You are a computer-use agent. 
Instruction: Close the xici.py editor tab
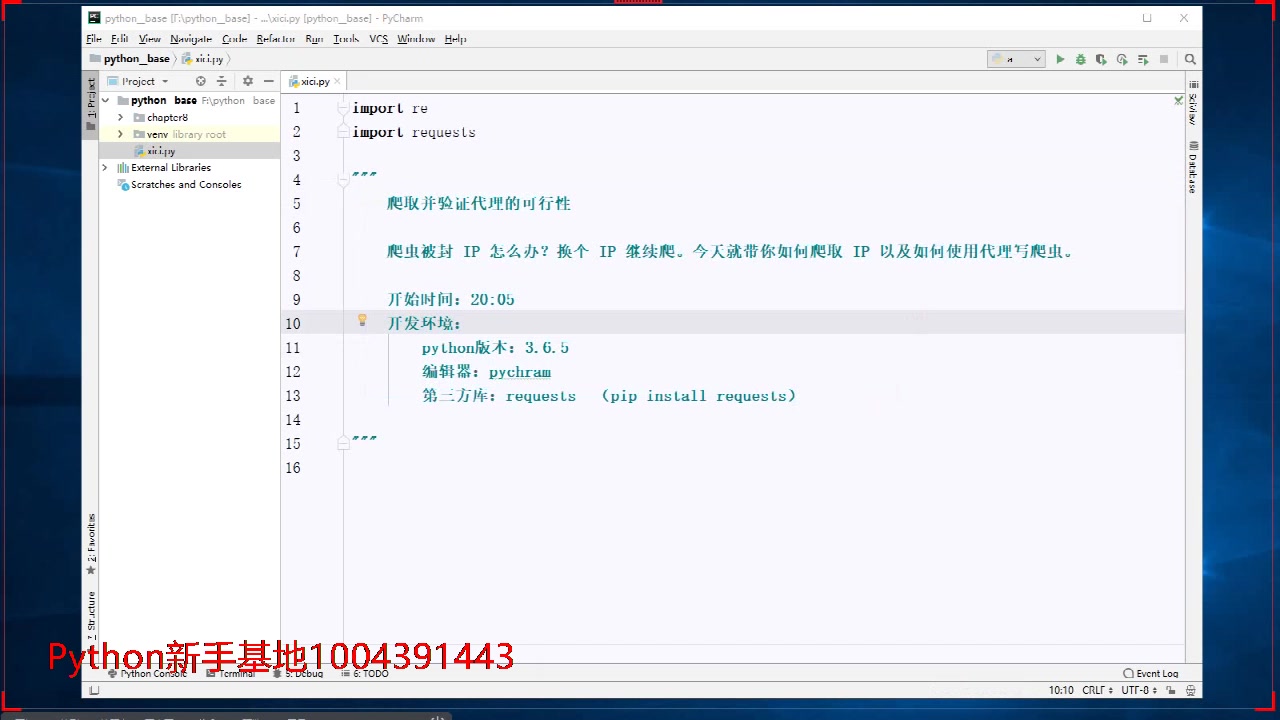338,82
